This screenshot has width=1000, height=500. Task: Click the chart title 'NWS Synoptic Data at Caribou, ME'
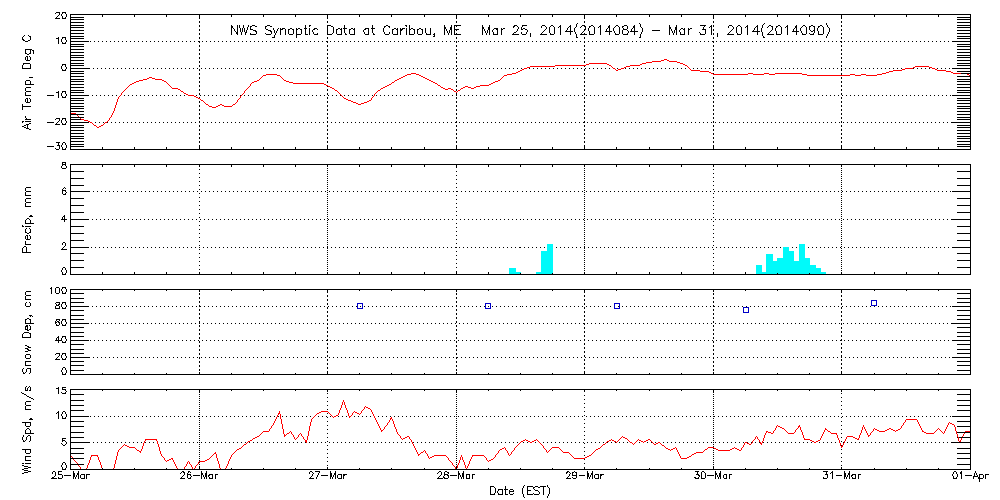345,31
